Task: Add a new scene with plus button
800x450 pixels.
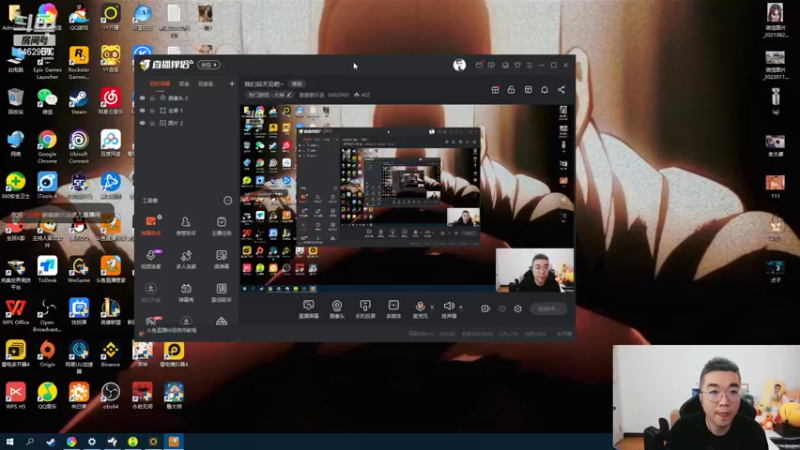Action: 232,84
